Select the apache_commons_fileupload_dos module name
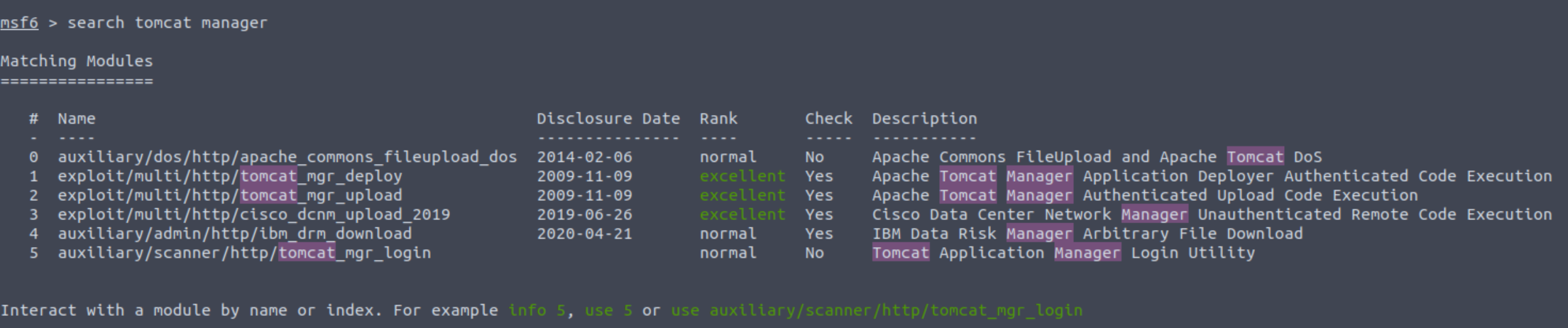Viewport: 1568px width, 328px height. [287, 157]
